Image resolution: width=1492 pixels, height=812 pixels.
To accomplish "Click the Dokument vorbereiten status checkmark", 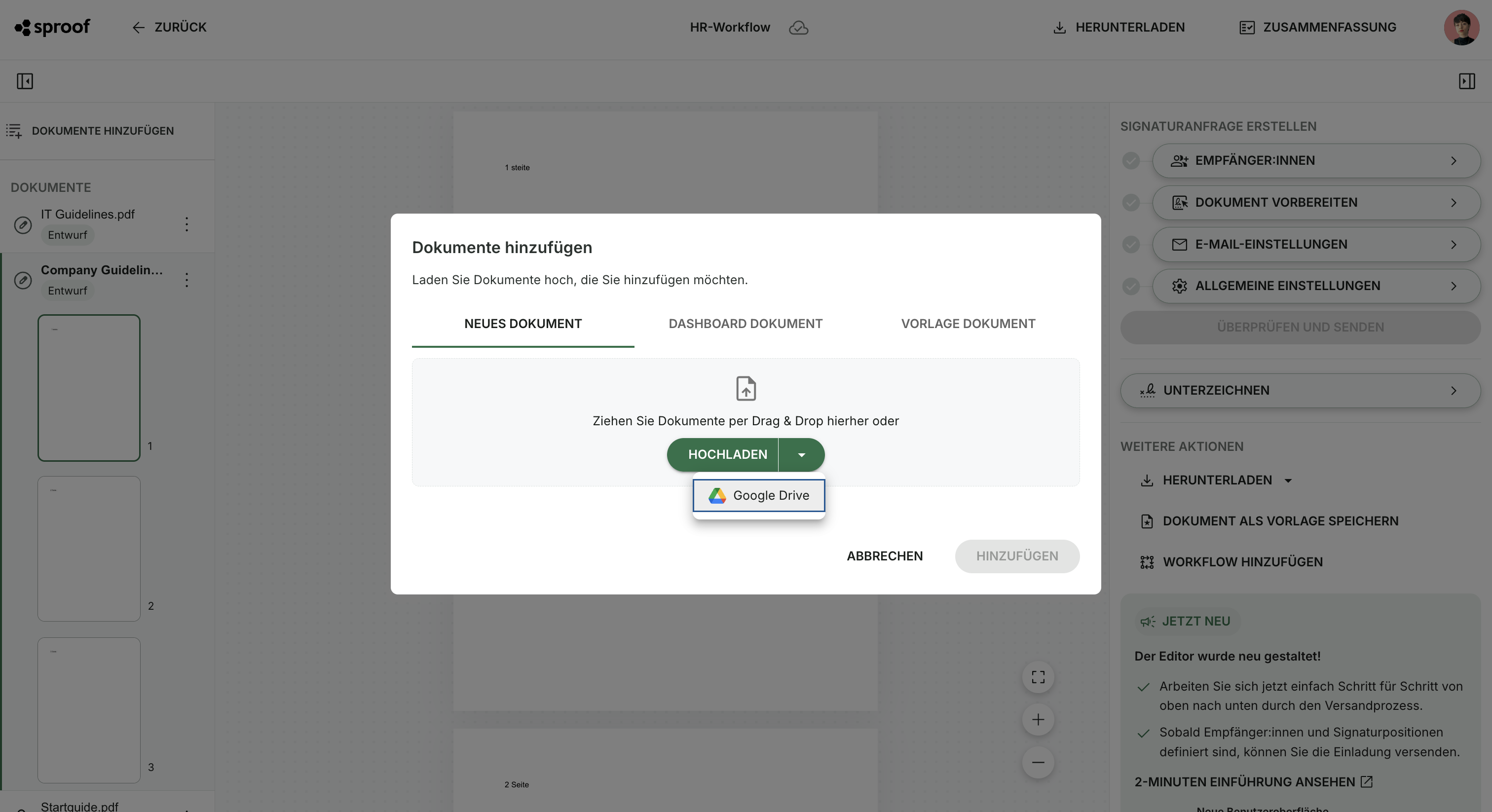I will click(1130, 202).
